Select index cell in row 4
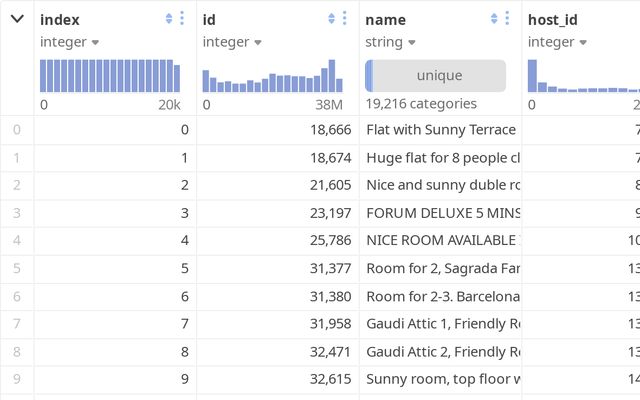 coord(115,241)
